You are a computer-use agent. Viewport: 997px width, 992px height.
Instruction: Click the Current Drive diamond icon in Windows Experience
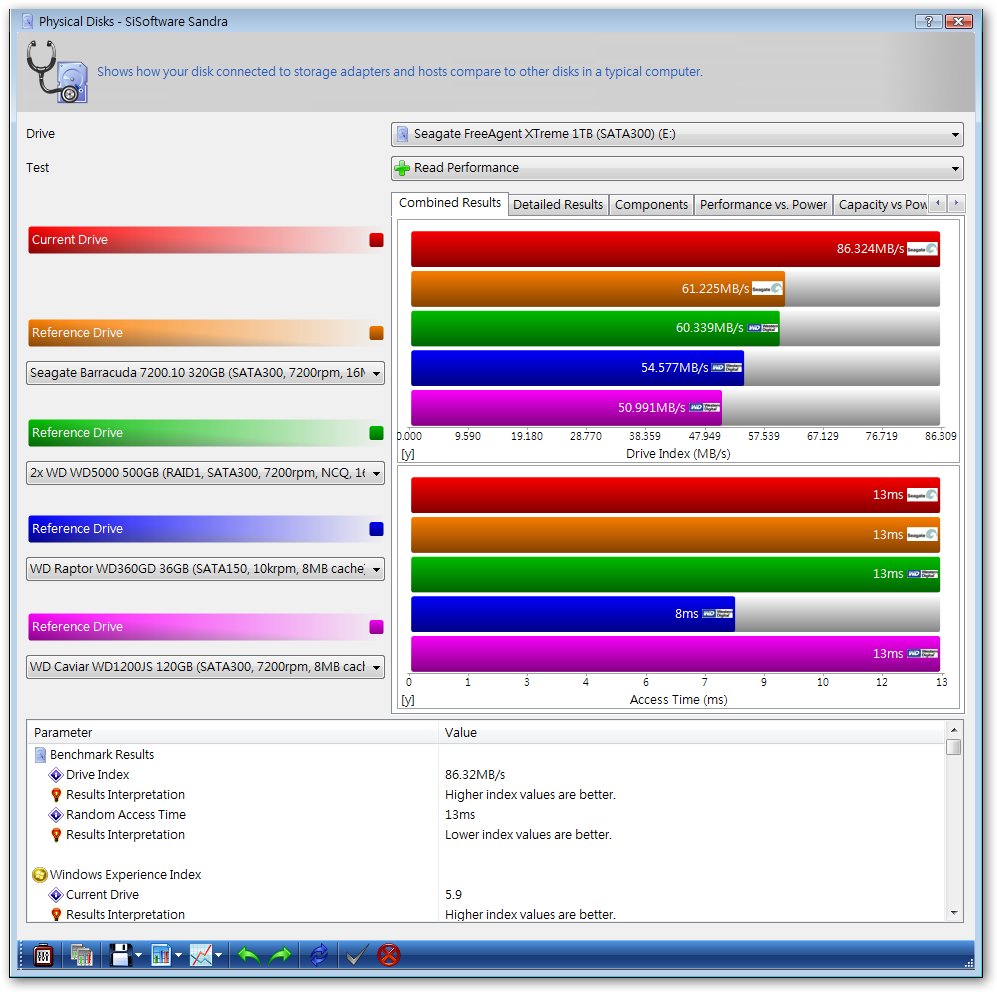[56, 895]
